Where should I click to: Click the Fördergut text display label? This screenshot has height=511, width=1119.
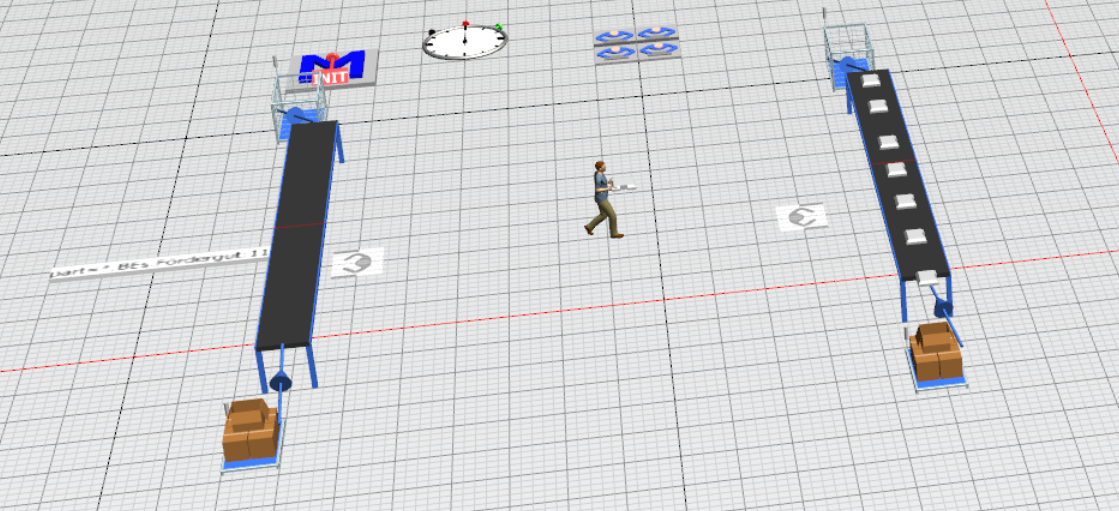coord(160,264)
